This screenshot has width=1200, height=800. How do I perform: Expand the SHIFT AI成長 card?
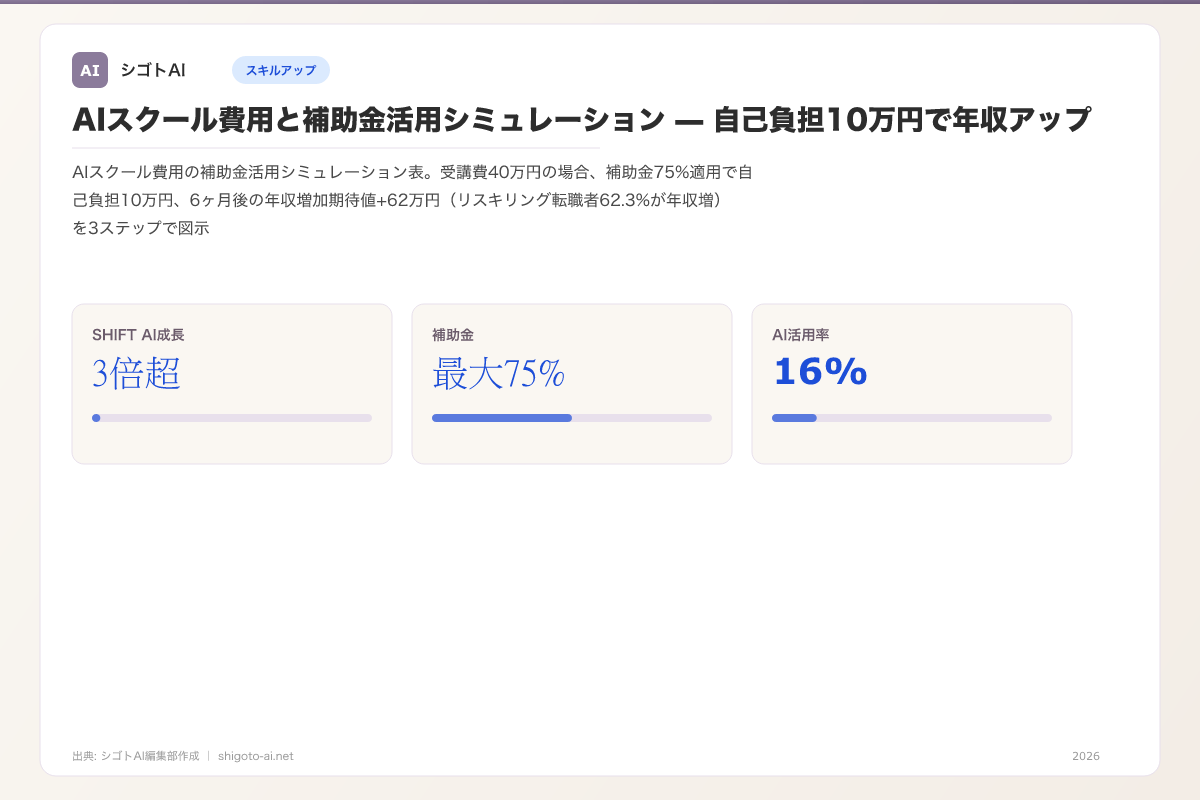[x=231, y=383]
